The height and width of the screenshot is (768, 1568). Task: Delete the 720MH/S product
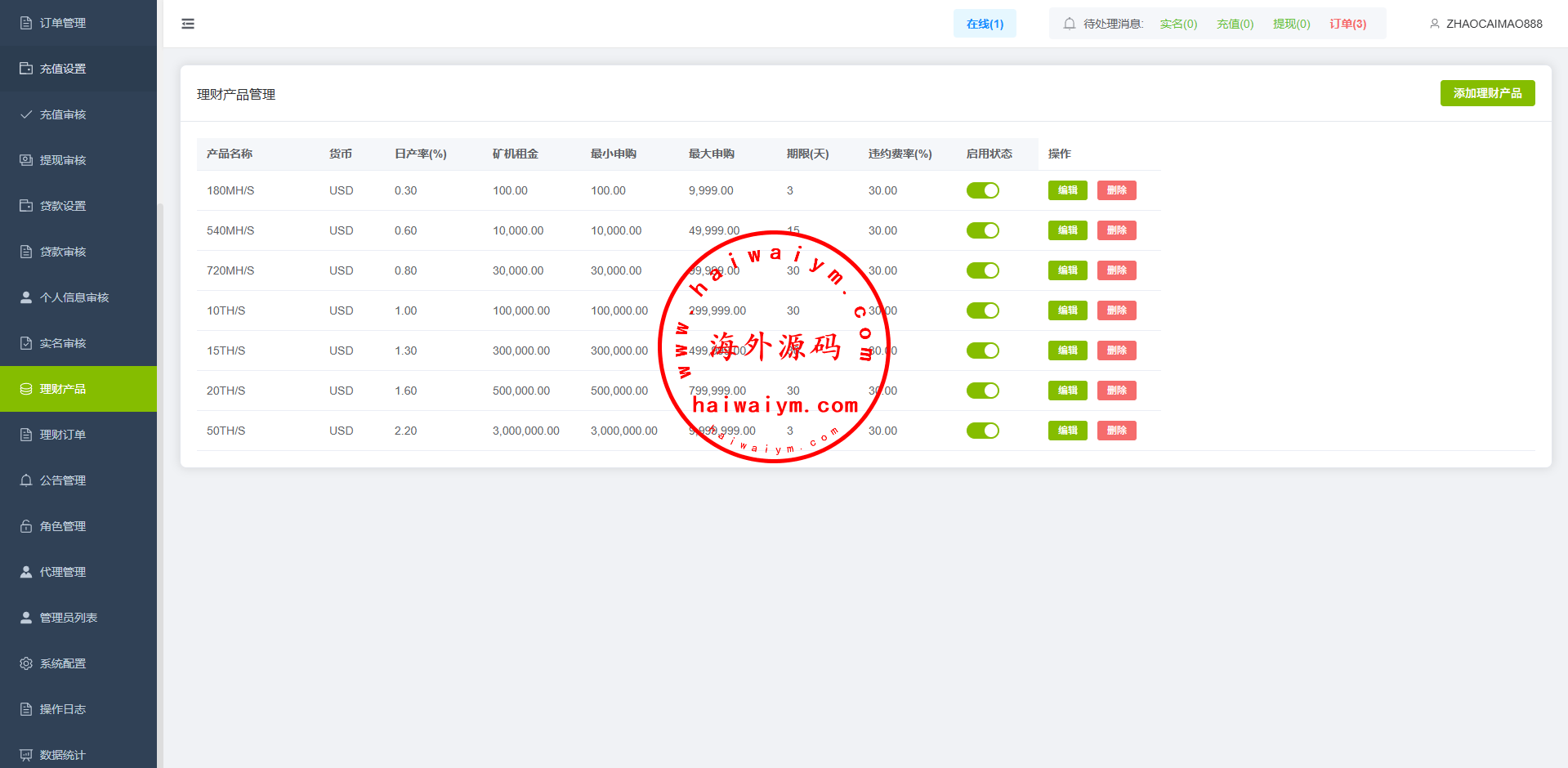1116,270
